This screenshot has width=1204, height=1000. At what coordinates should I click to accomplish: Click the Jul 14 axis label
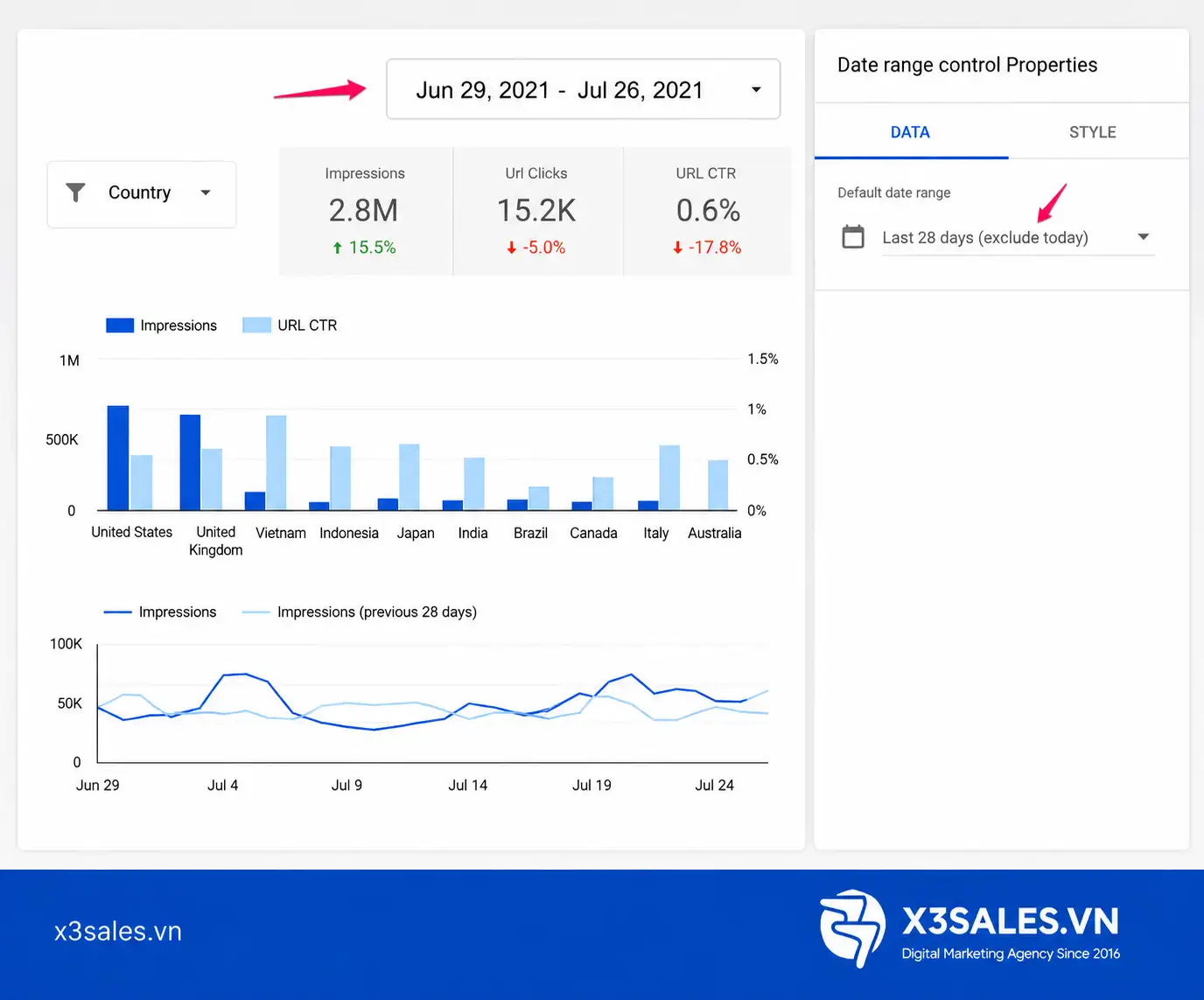[x=468, y=786]
